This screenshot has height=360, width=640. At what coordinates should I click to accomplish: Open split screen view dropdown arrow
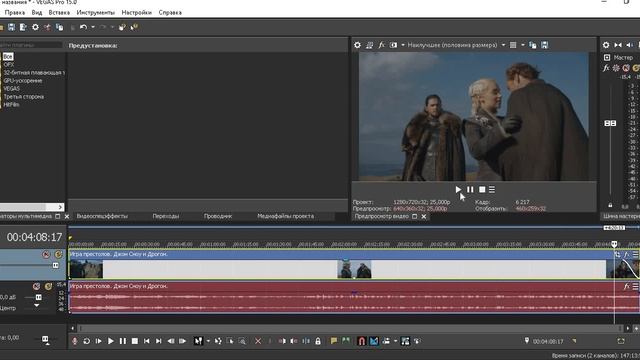(403, 45)
